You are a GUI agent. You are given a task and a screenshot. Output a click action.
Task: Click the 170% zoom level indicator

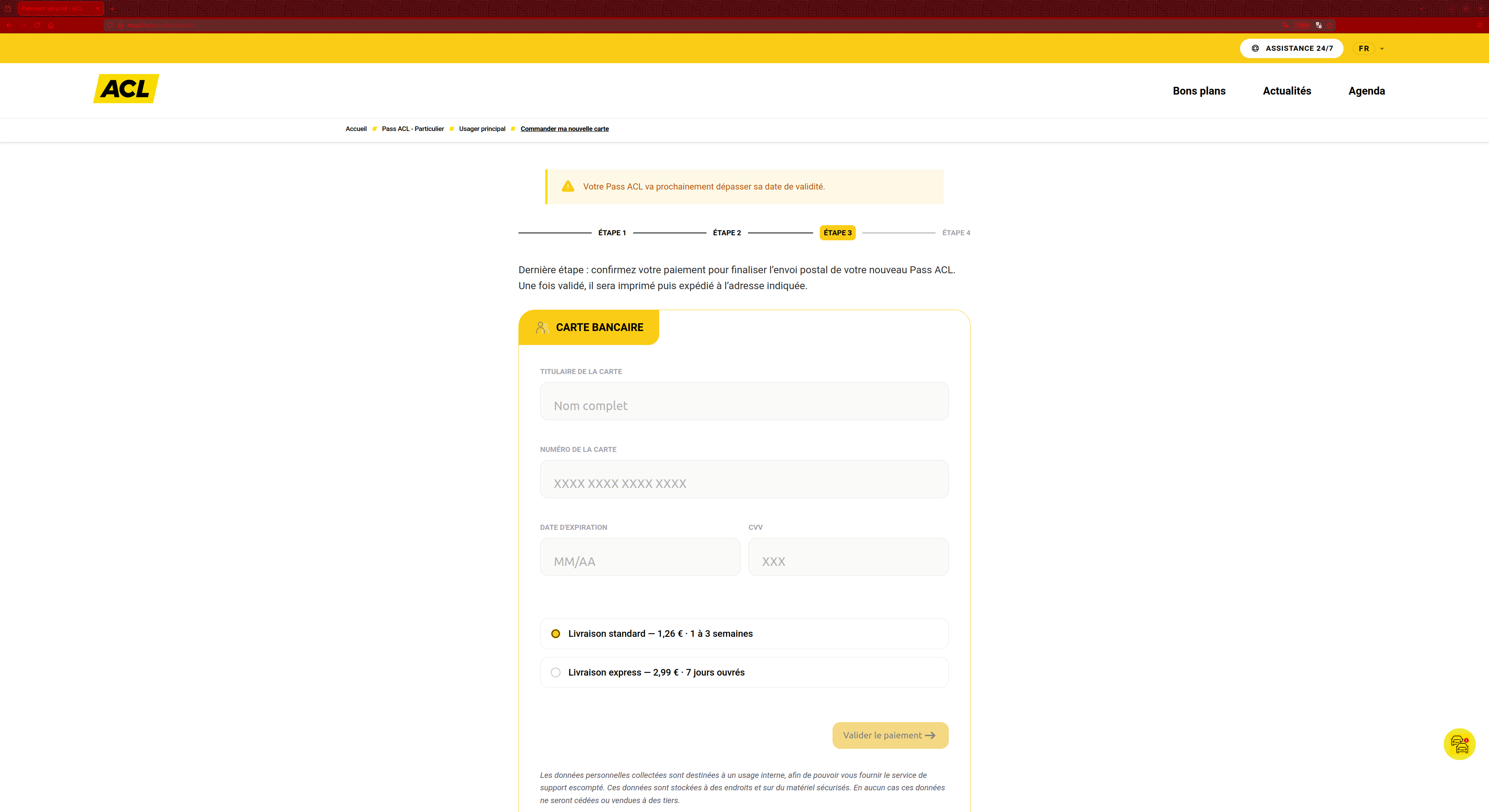click(1302, 26)
